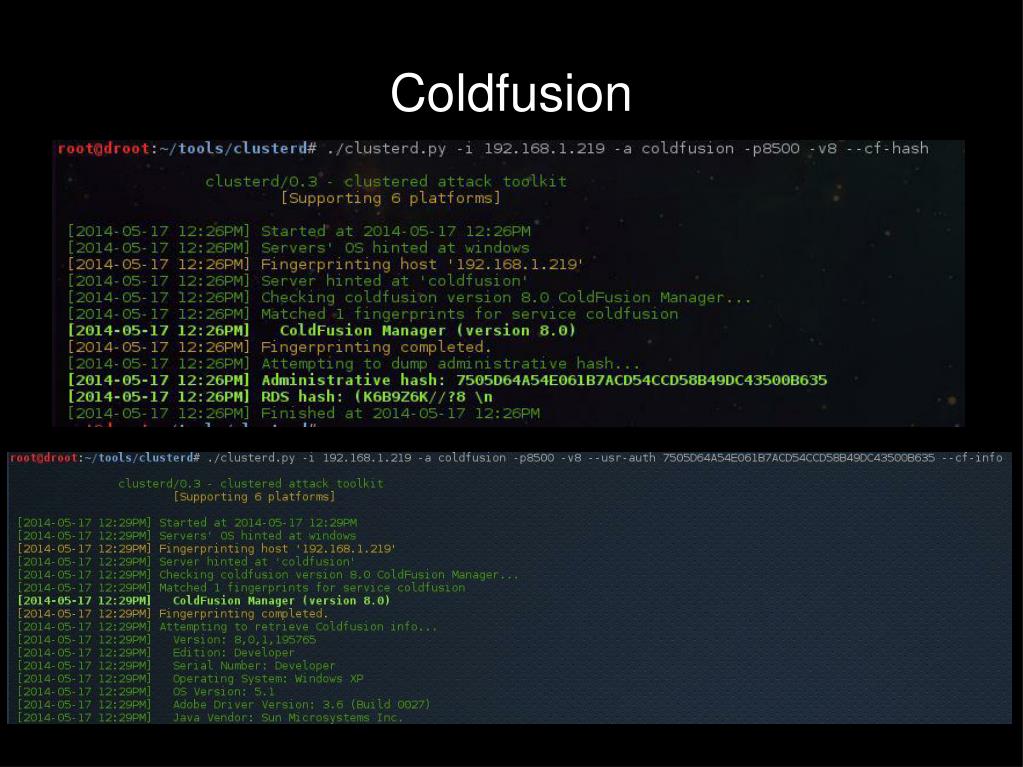This screenshot has height=767, width=1023.
Task: Click bold 'ColdFusion Manager (version 8.0)' in the bottom terminal
Action: pos(281,601)
